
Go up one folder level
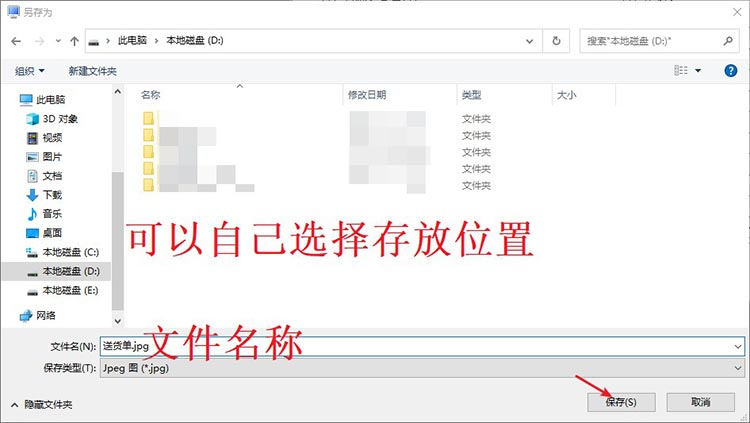click(74, 41)
